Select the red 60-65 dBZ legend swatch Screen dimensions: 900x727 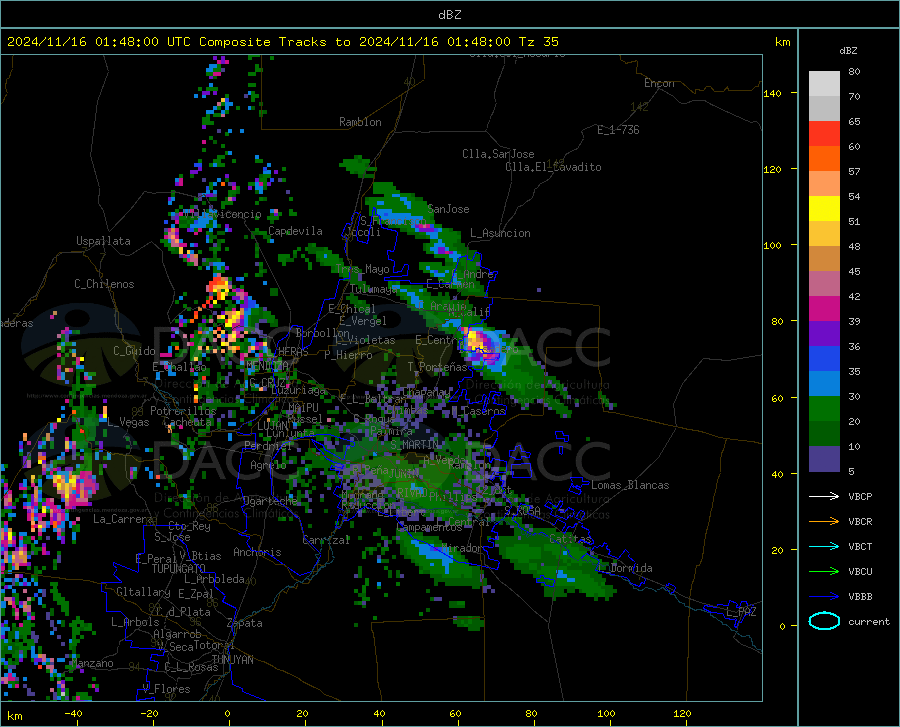(824, 134)
